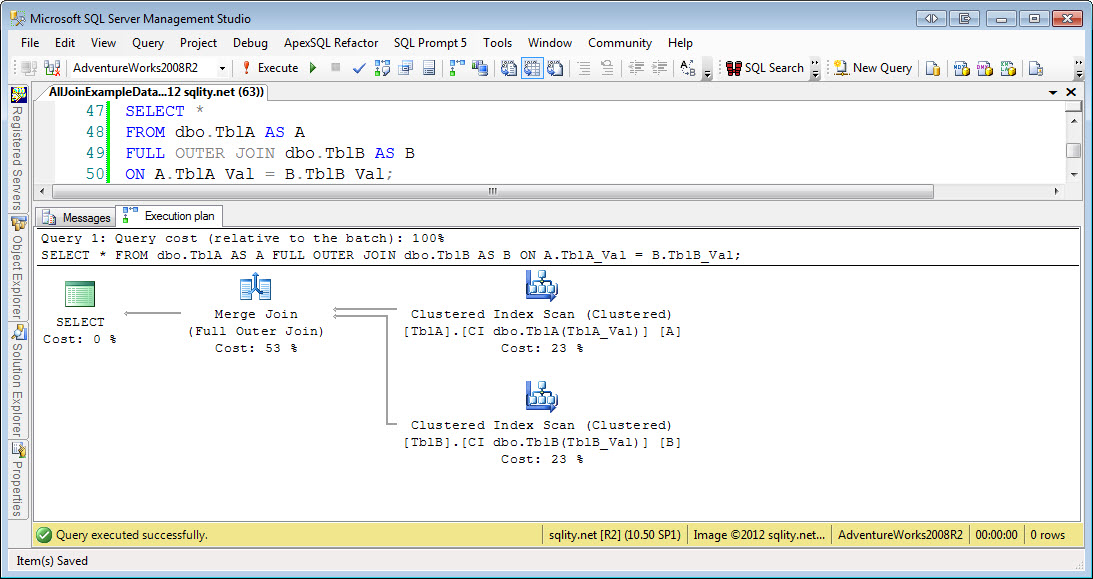Image resolution: width=1093 pixels, height=579 pixels.
Task: Click the editor horizontal scrollbar thumb
Action: [493, 191]
